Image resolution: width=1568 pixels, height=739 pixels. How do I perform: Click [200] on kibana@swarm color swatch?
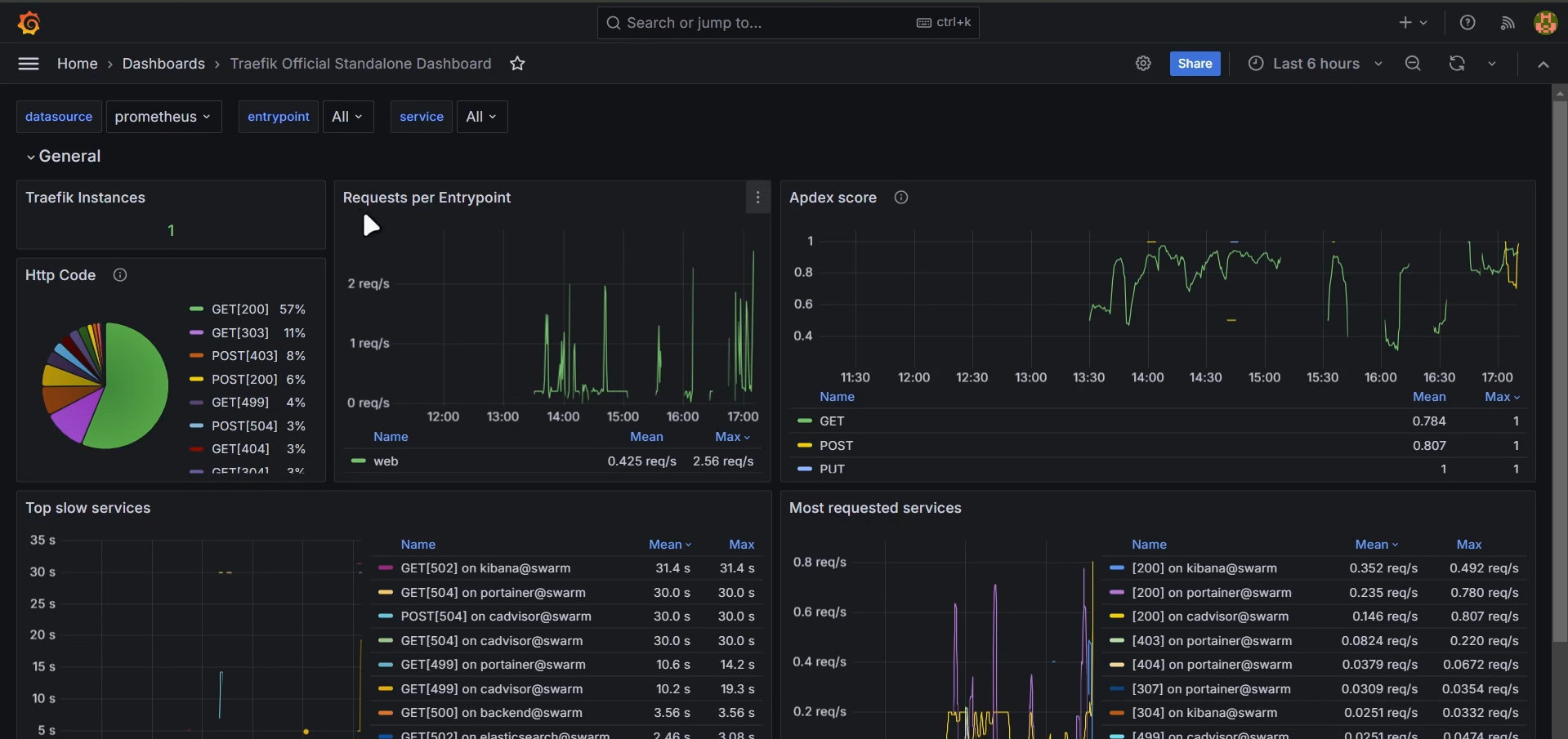[1117, 568]
